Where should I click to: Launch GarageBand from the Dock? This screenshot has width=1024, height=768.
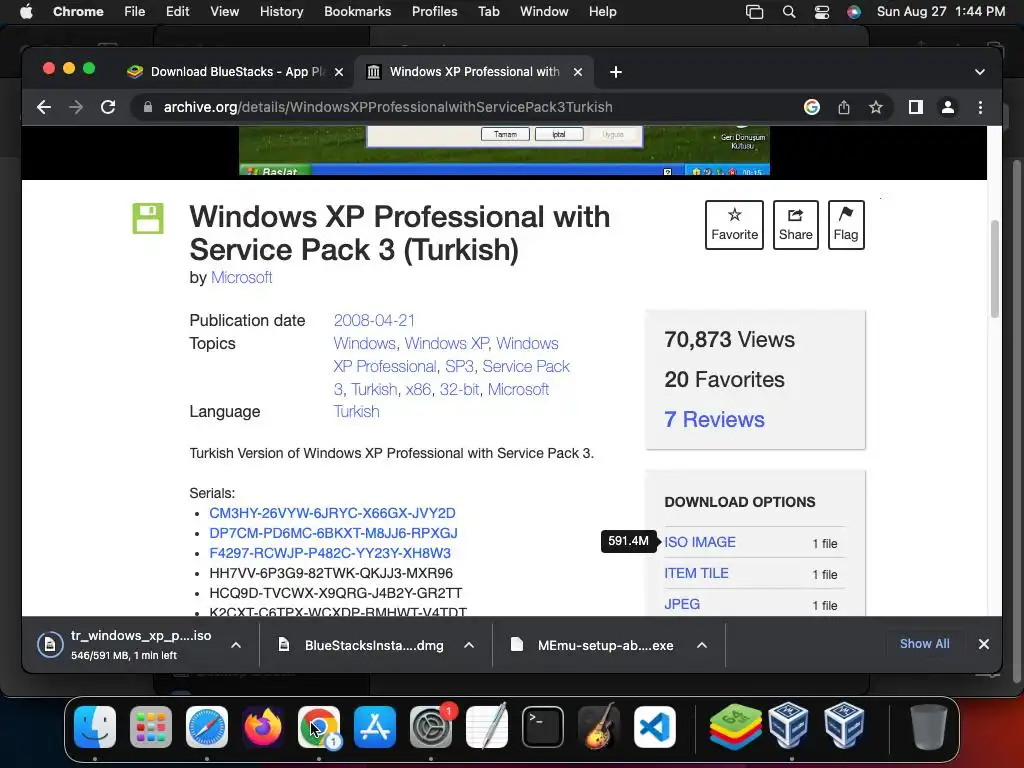(599, 727)
